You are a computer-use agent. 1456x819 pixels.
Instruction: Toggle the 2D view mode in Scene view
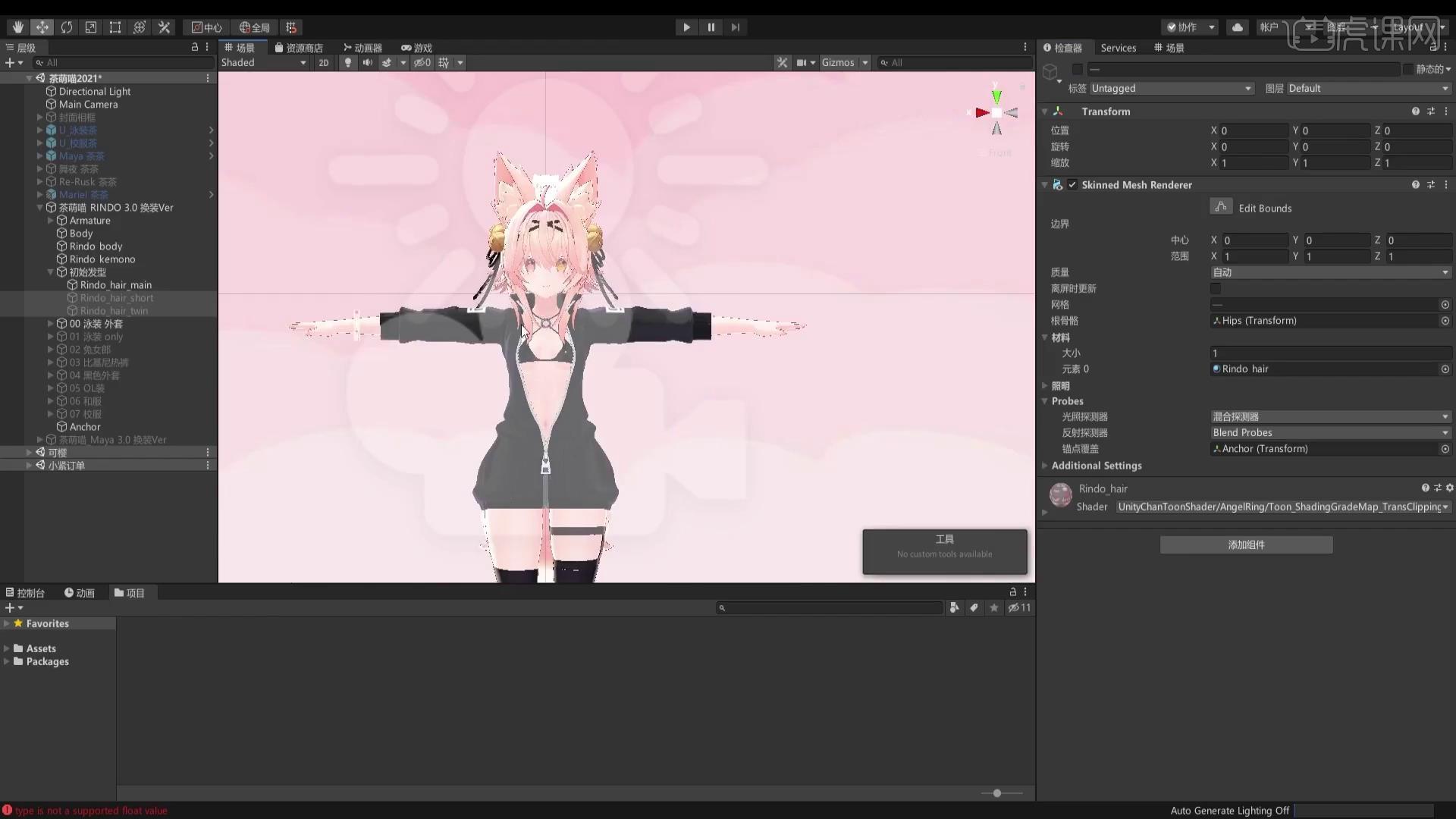coord(323,63)
